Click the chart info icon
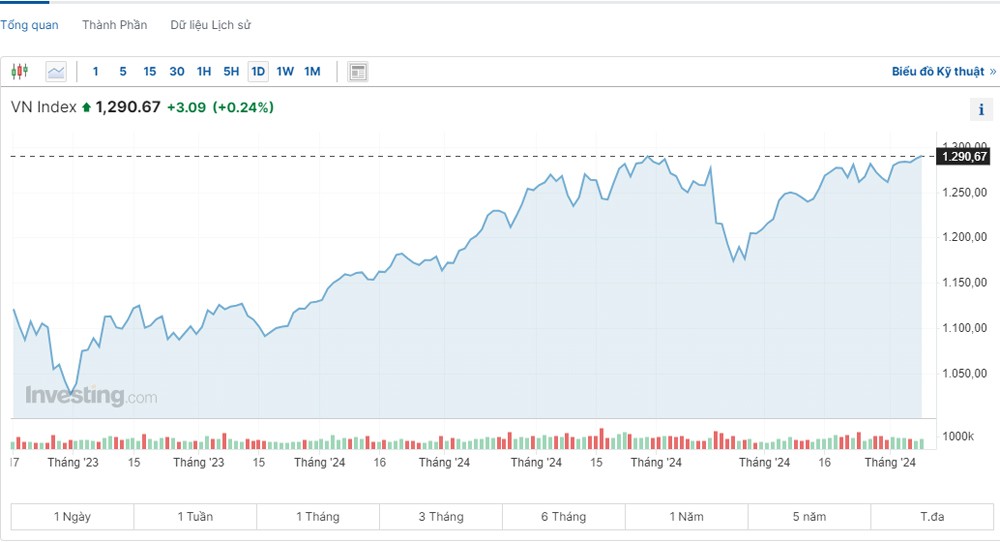Viewport: 1000px width, 542px height. (x=981, y=110)
